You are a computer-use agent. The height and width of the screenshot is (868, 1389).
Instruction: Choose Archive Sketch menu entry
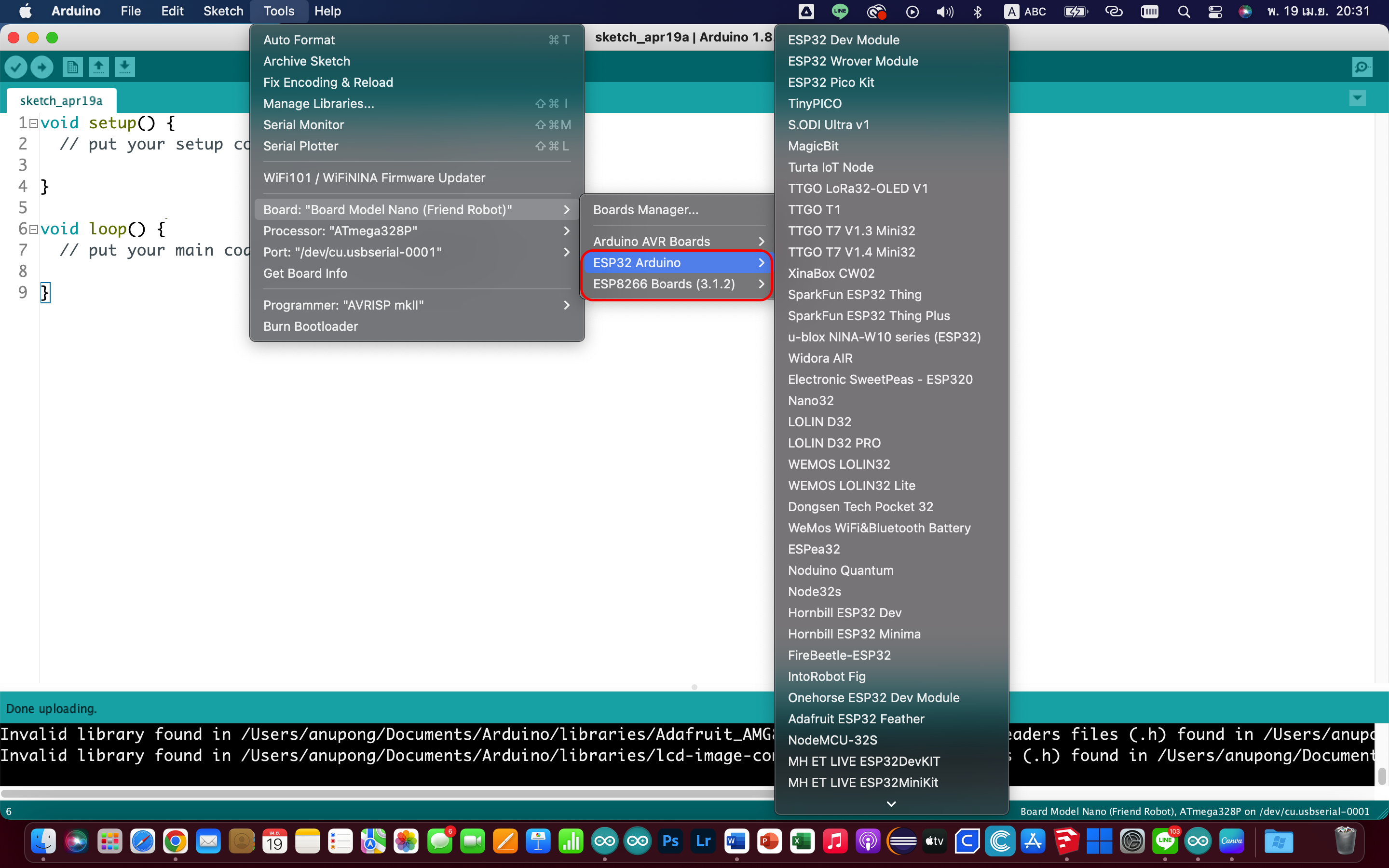417,61
